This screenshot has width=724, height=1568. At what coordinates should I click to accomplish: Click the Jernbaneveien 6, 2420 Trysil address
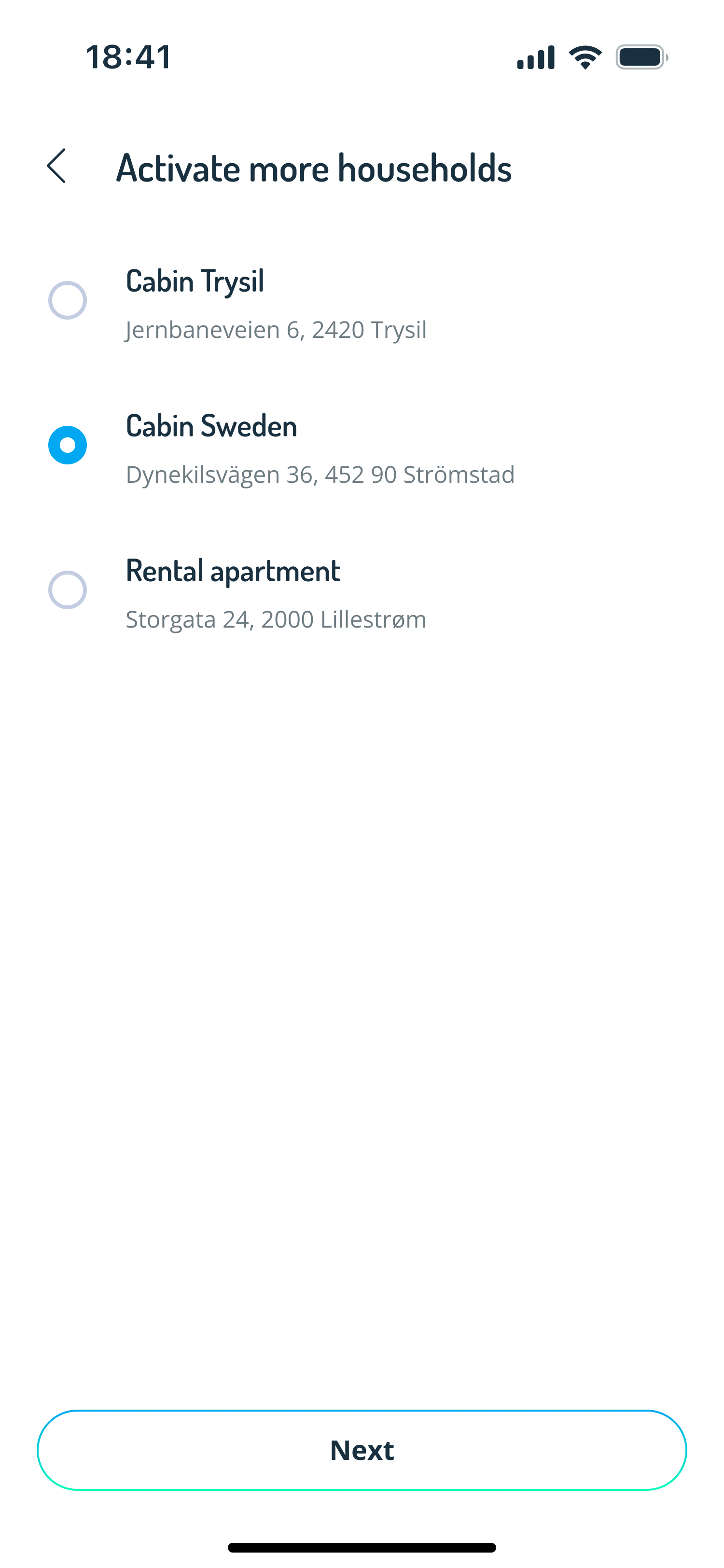[x=276, y=330]
